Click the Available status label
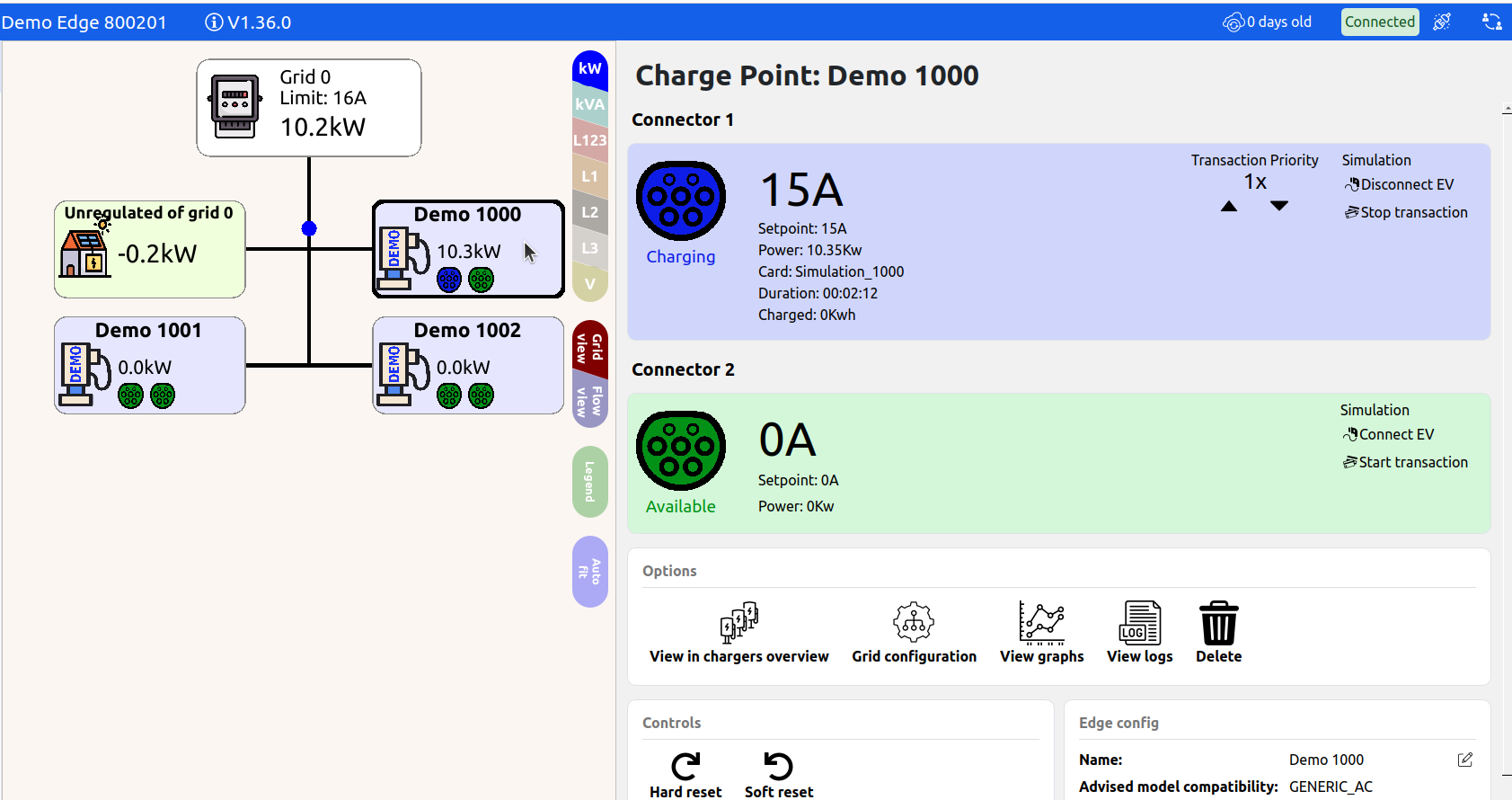Screen dimensions: 1512x800 tap(681, 506)
